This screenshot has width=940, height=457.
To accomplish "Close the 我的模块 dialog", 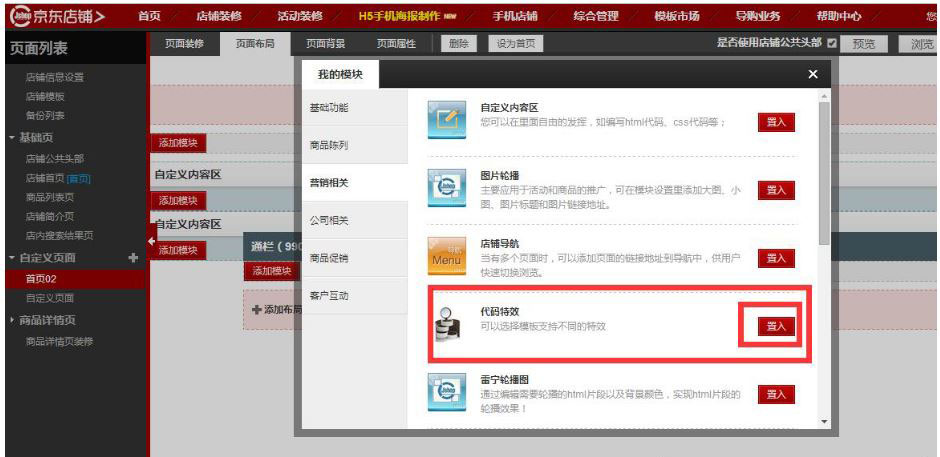I will [812, 75].
